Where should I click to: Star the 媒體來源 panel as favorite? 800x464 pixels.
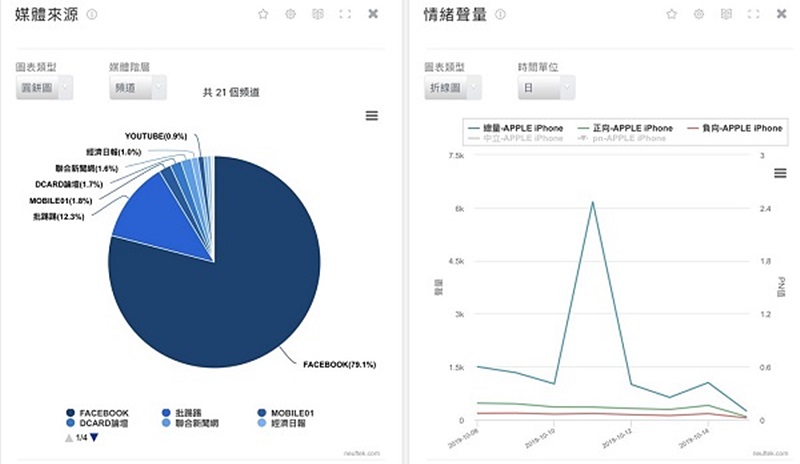click(263, 14)
